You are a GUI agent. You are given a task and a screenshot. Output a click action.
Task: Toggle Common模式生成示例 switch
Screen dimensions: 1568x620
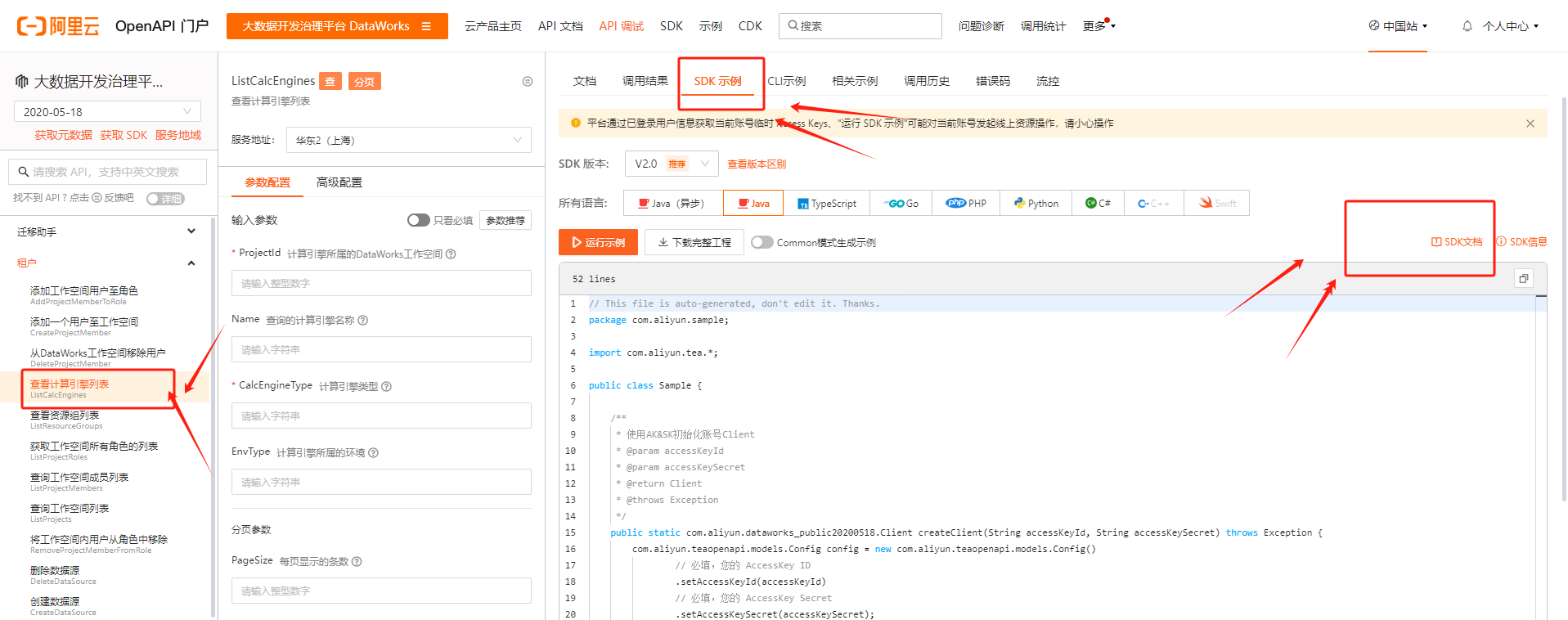tap(762, 242)
